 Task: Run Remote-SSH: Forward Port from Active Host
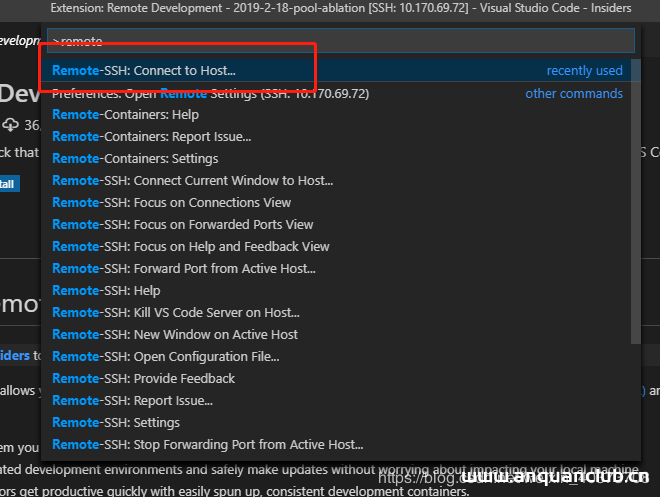point(336,268)
